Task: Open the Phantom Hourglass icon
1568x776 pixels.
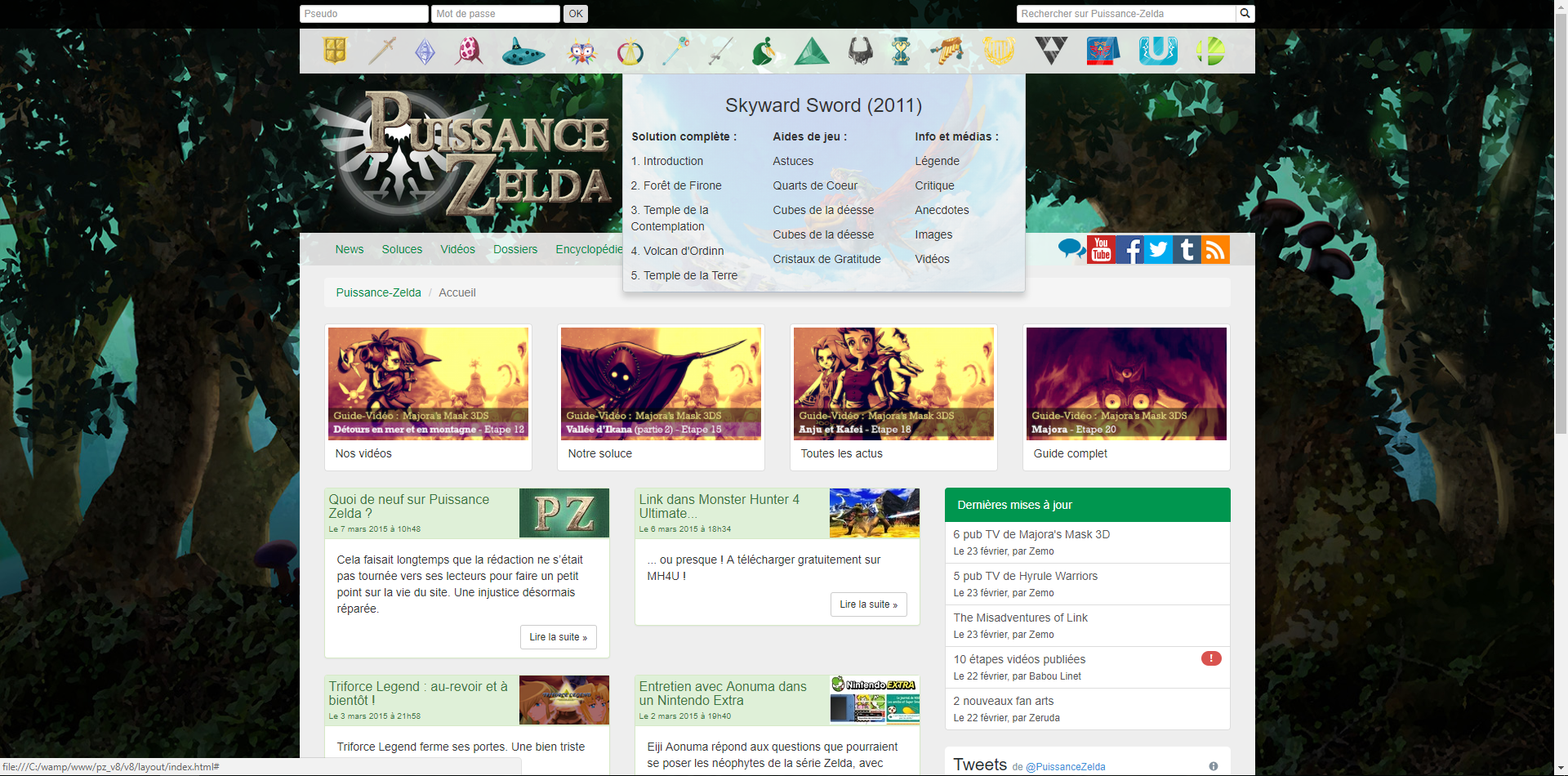Action: [901, 51]
